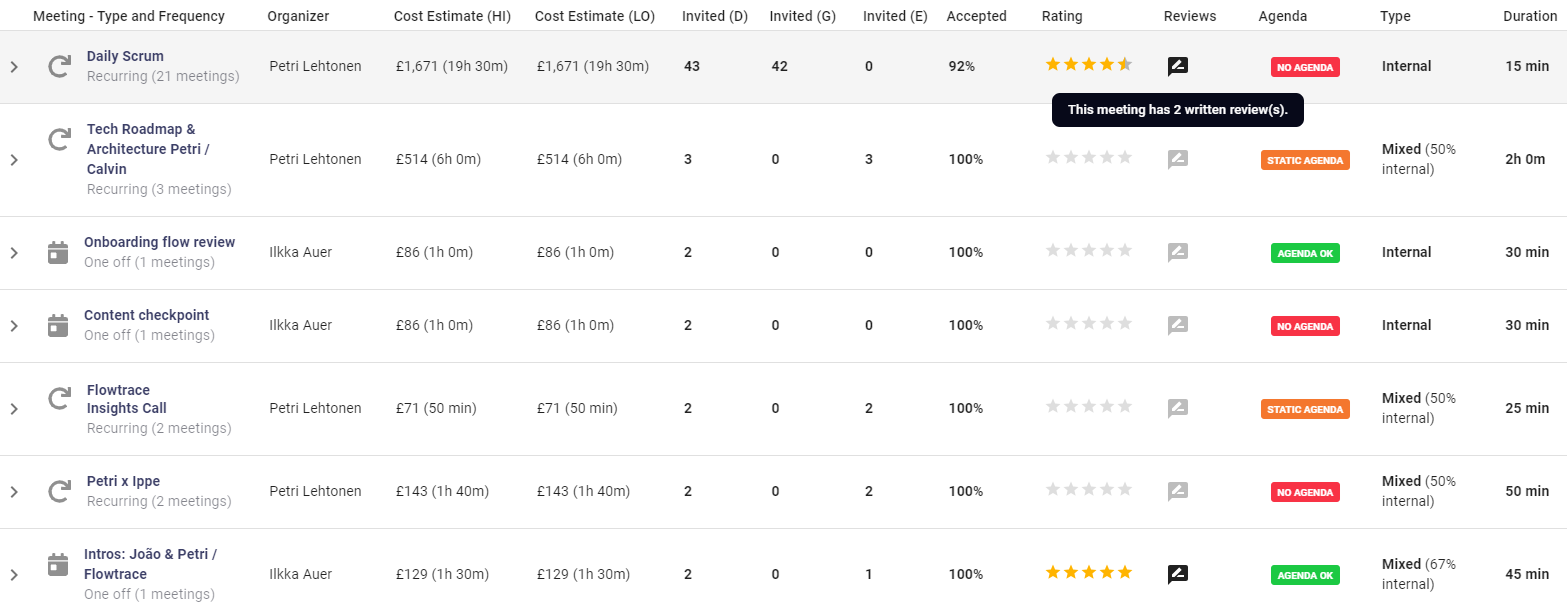Rate the Onboarding flow review stars
The image size is (1567, 612).
(1088, 251)
